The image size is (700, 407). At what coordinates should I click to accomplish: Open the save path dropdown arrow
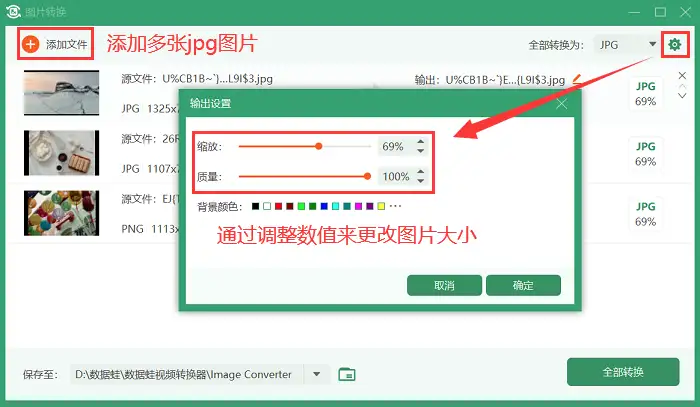(317, 374)
